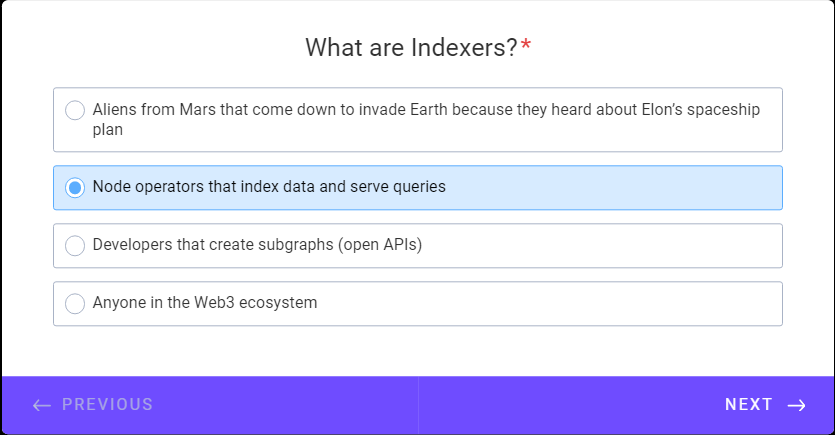Image resolution: width=835 pixels, height=435 pixels.
Task: Click the '(open APIs)' text
Action: (x=380, y=244)
